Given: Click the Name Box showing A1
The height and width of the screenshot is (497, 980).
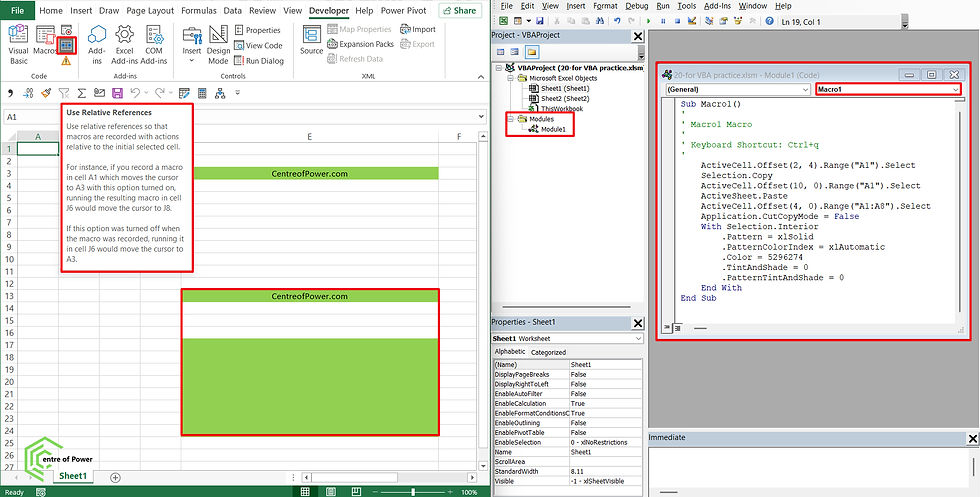Looking at the screenshot, I should point(31,117).
